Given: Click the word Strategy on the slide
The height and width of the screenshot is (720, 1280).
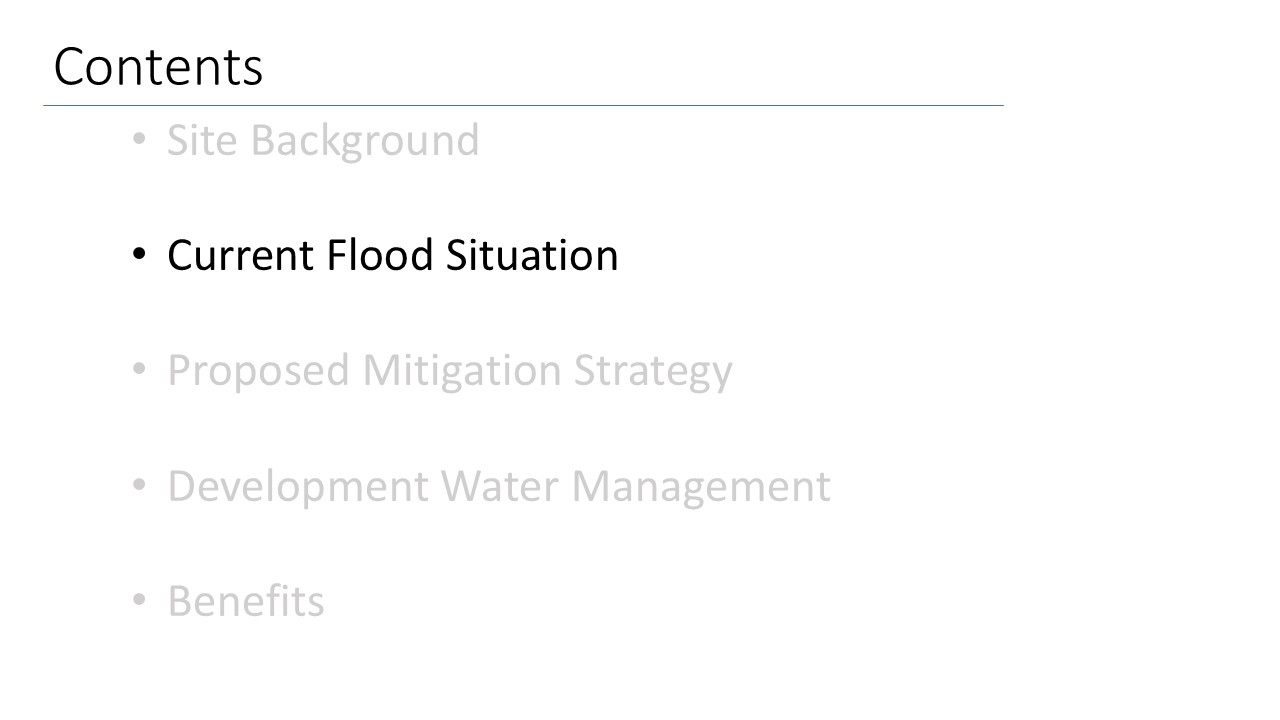Looking at the screenshot, I should (652, 372).
